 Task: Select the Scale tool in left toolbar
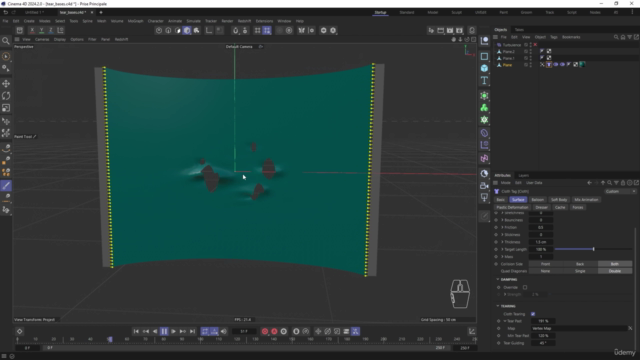pos(6,108)
